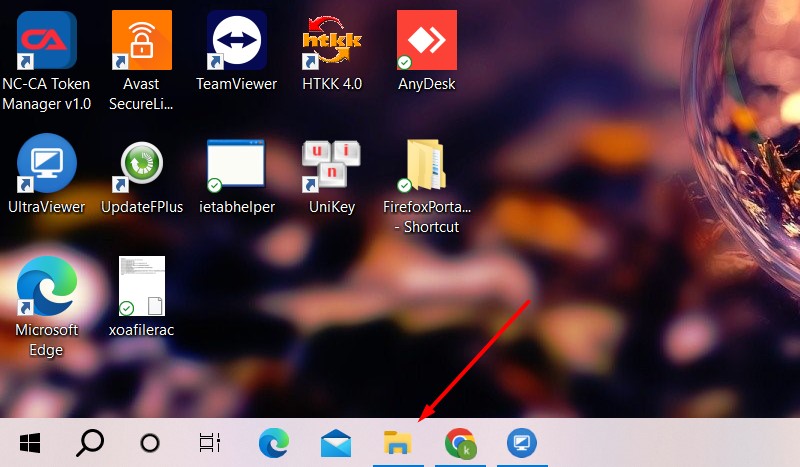The height and width of the screenshot is (467, 800).
Task: Click the "UpdateFPlus" label text
Action: (x=142, y=207)
